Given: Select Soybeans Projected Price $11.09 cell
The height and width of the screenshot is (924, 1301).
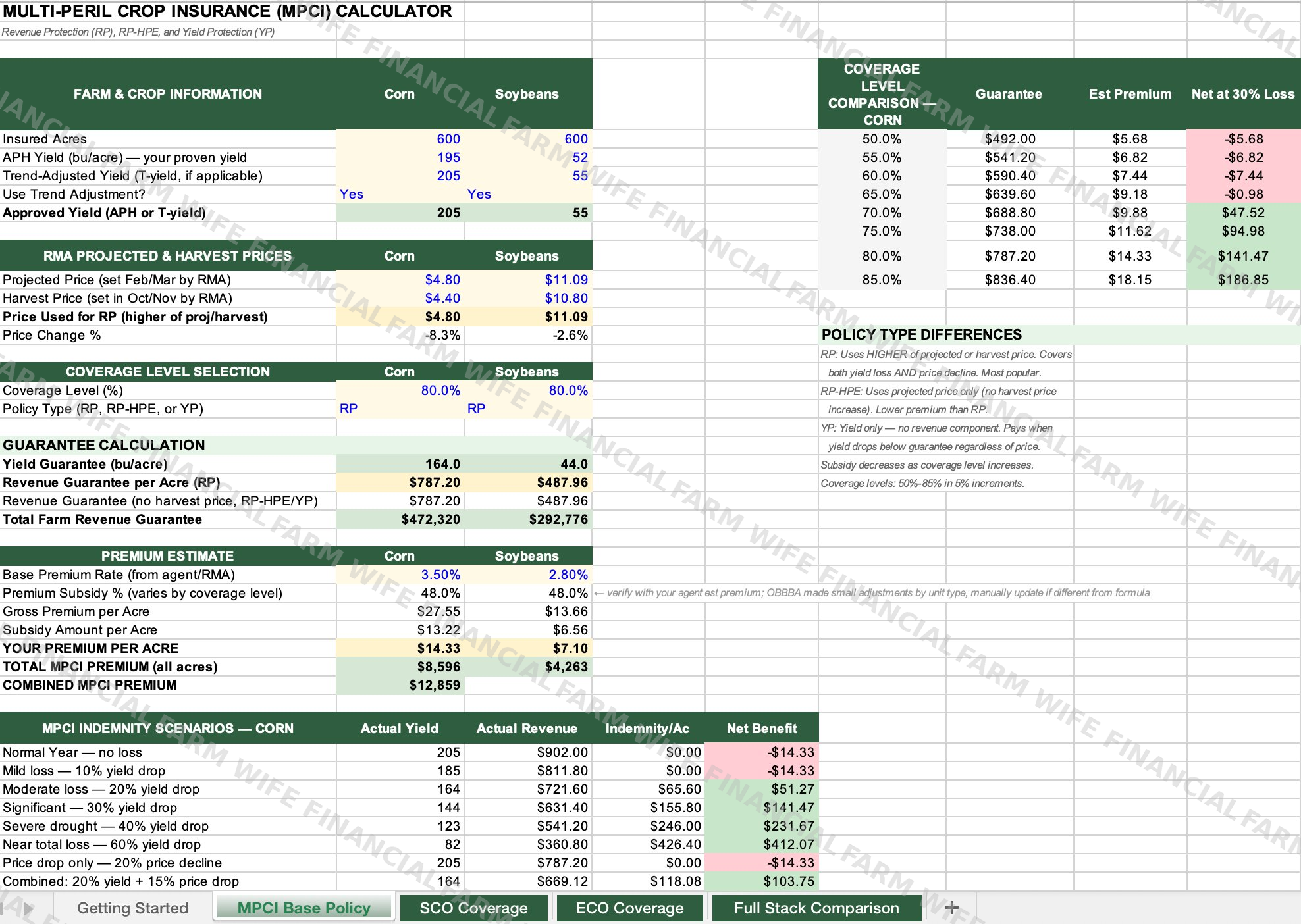Looking at the screenshot, I should (x=528, y=280).
